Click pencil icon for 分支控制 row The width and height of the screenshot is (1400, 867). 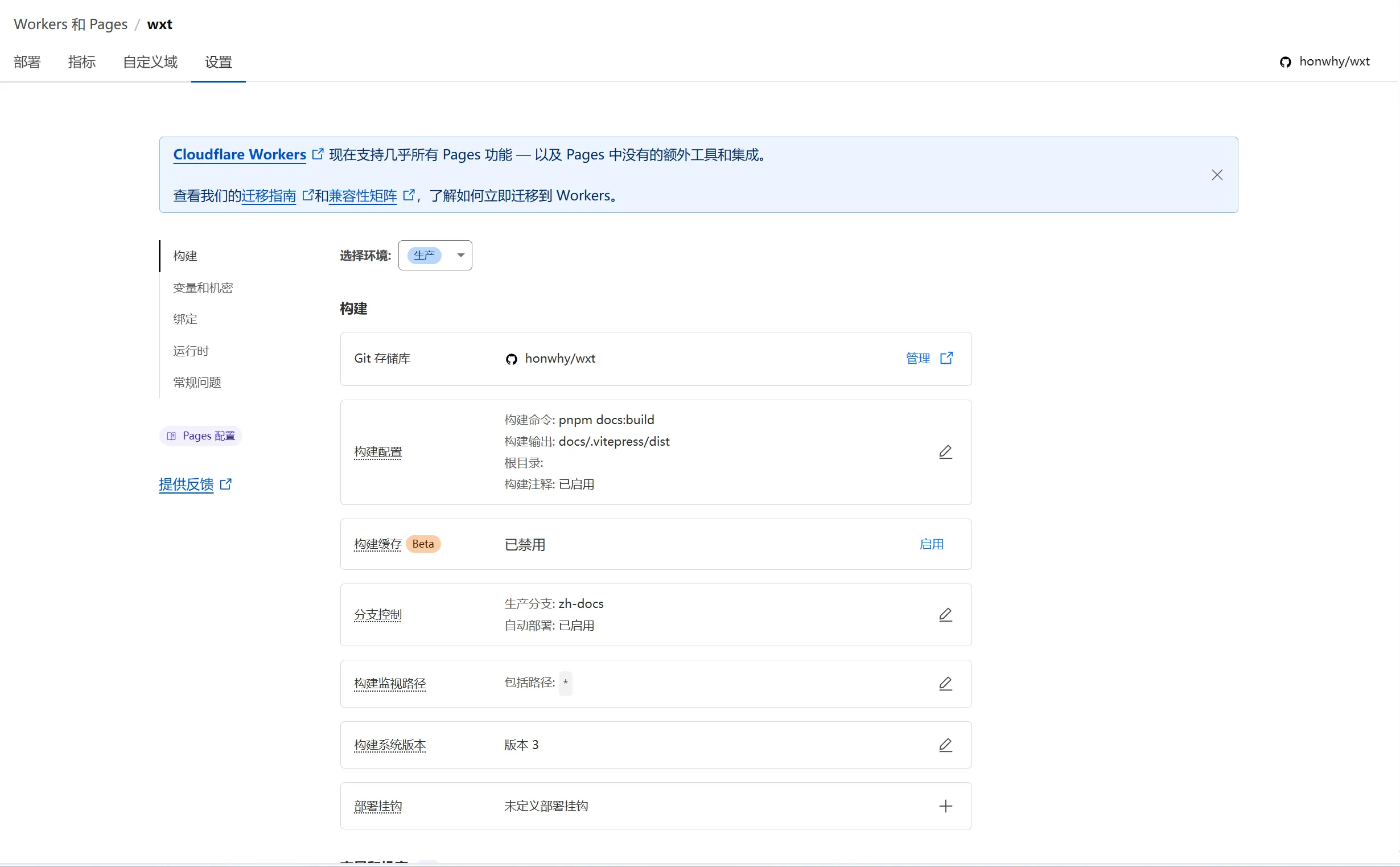pos(945,615)
